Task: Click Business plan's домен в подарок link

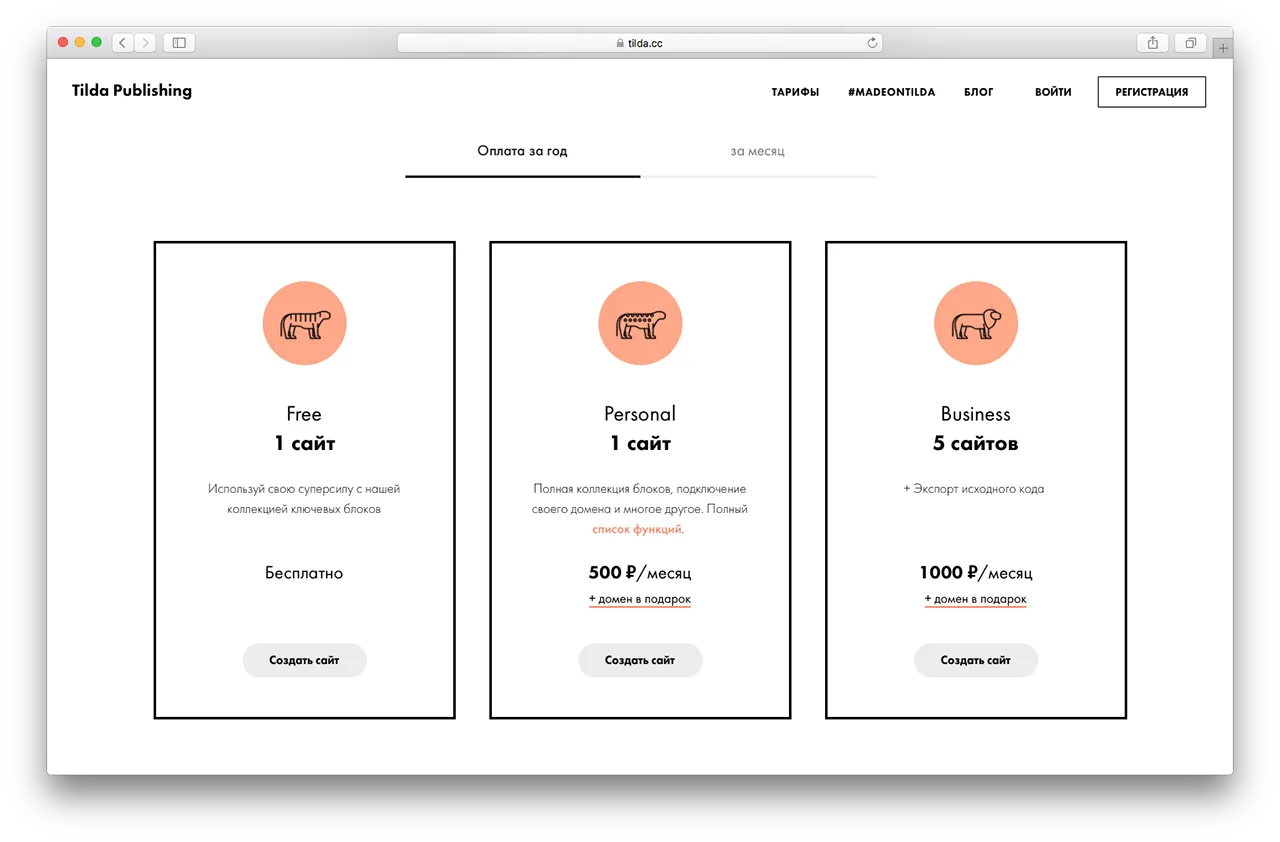Action: click(976, 600)
